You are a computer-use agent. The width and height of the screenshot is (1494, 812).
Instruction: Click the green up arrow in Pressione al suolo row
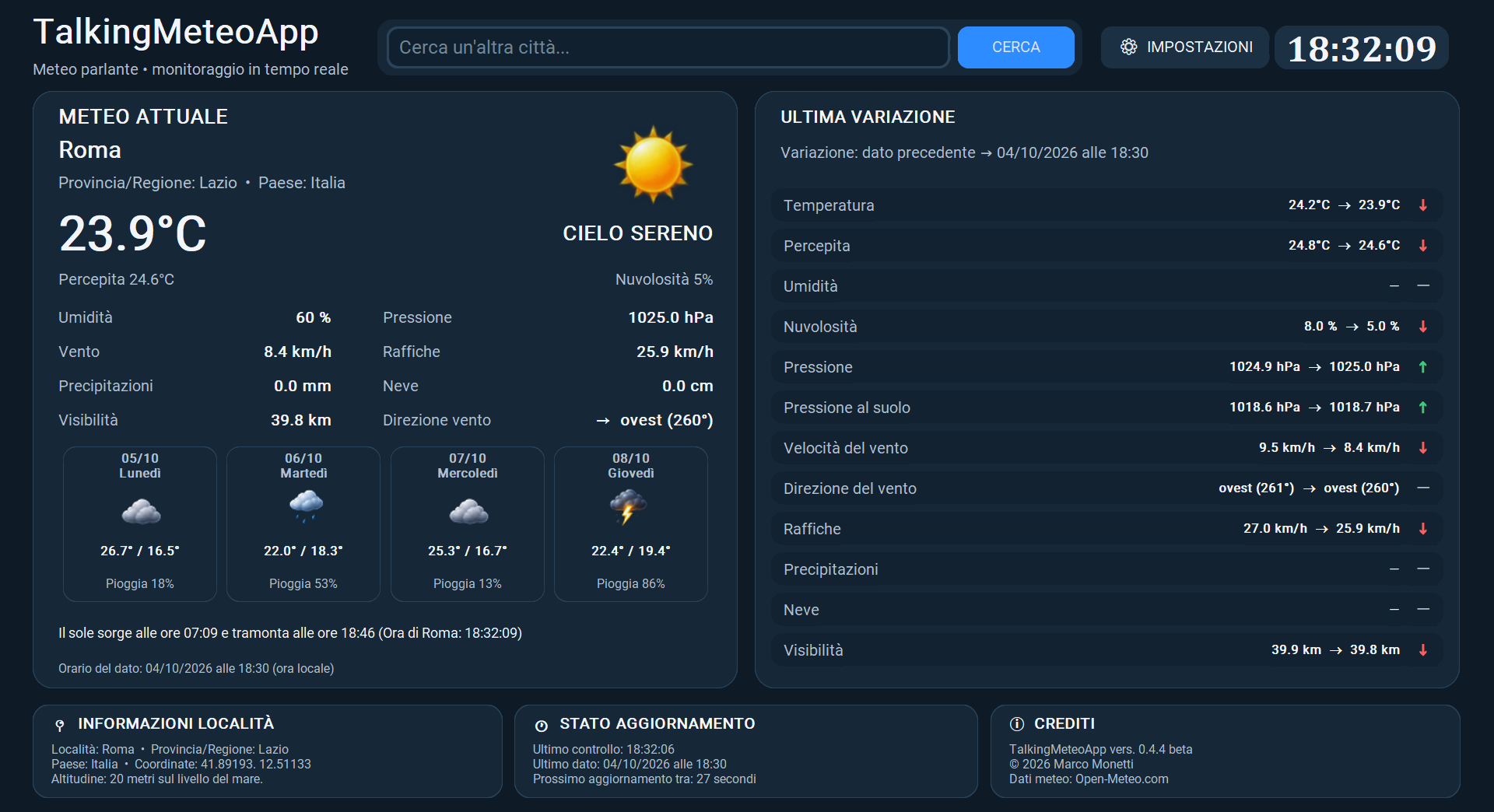click(x=1423, y=408)
